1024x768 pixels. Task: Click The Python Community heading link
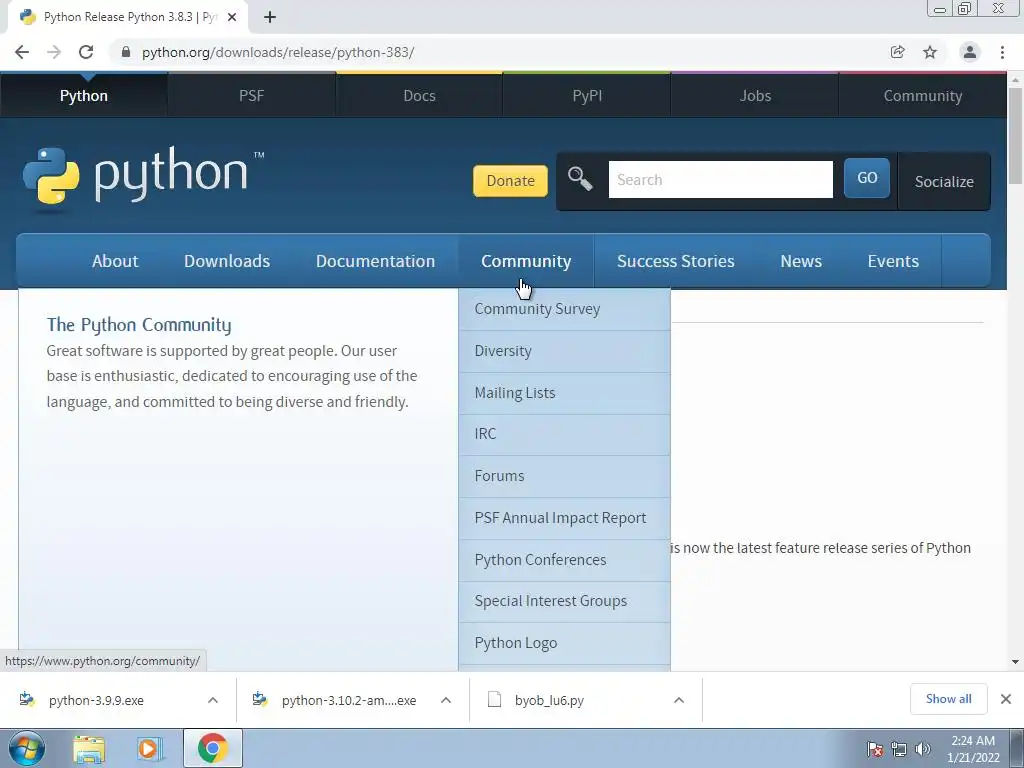click(x=138, y=325)
